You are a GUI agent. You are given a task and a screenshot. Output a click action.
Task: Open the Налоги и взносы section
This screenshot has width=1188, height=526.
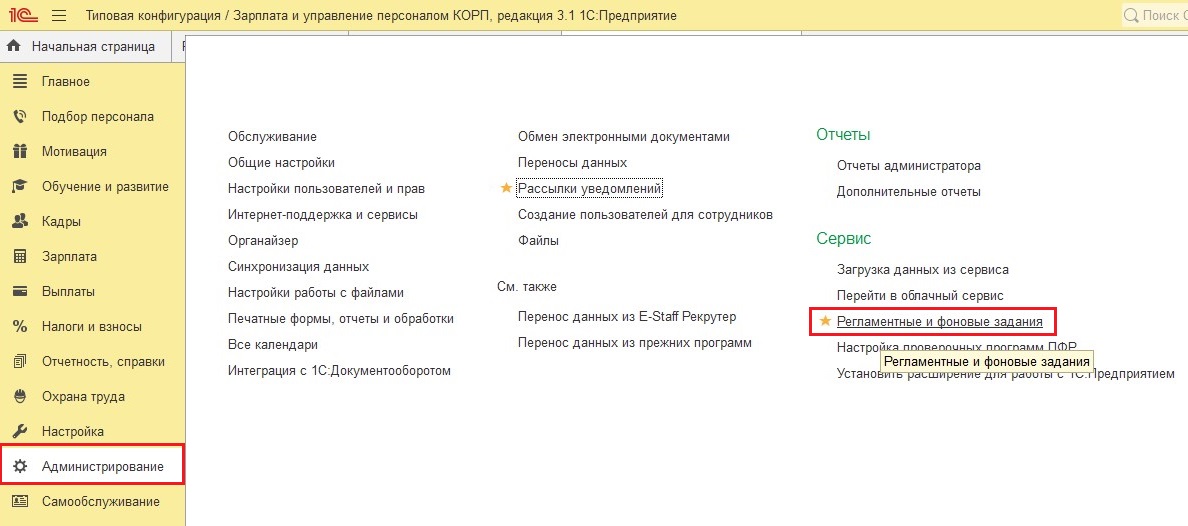pos(92,327)
